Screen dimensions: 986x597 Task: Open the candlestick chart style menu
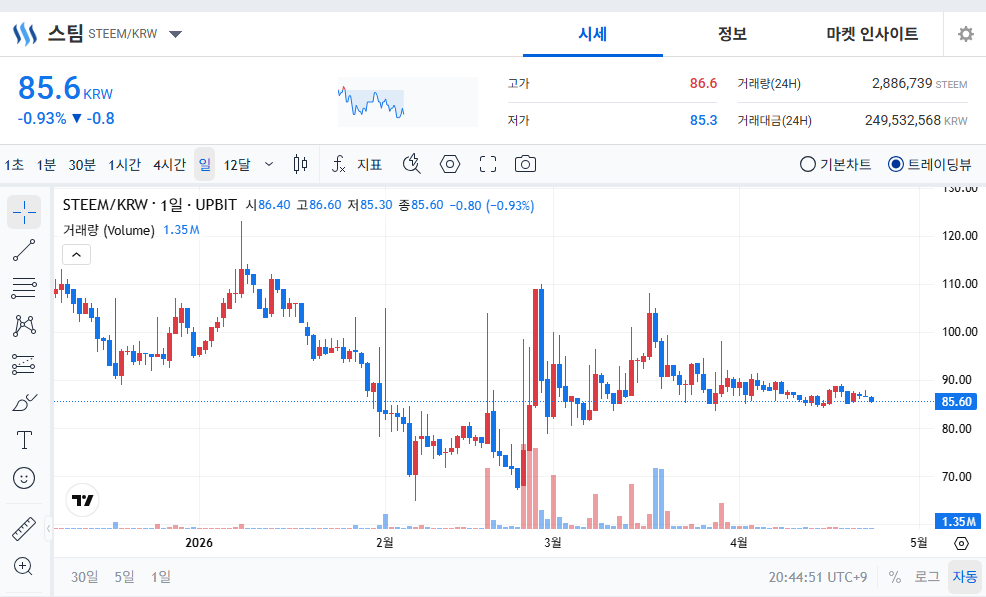301,165
